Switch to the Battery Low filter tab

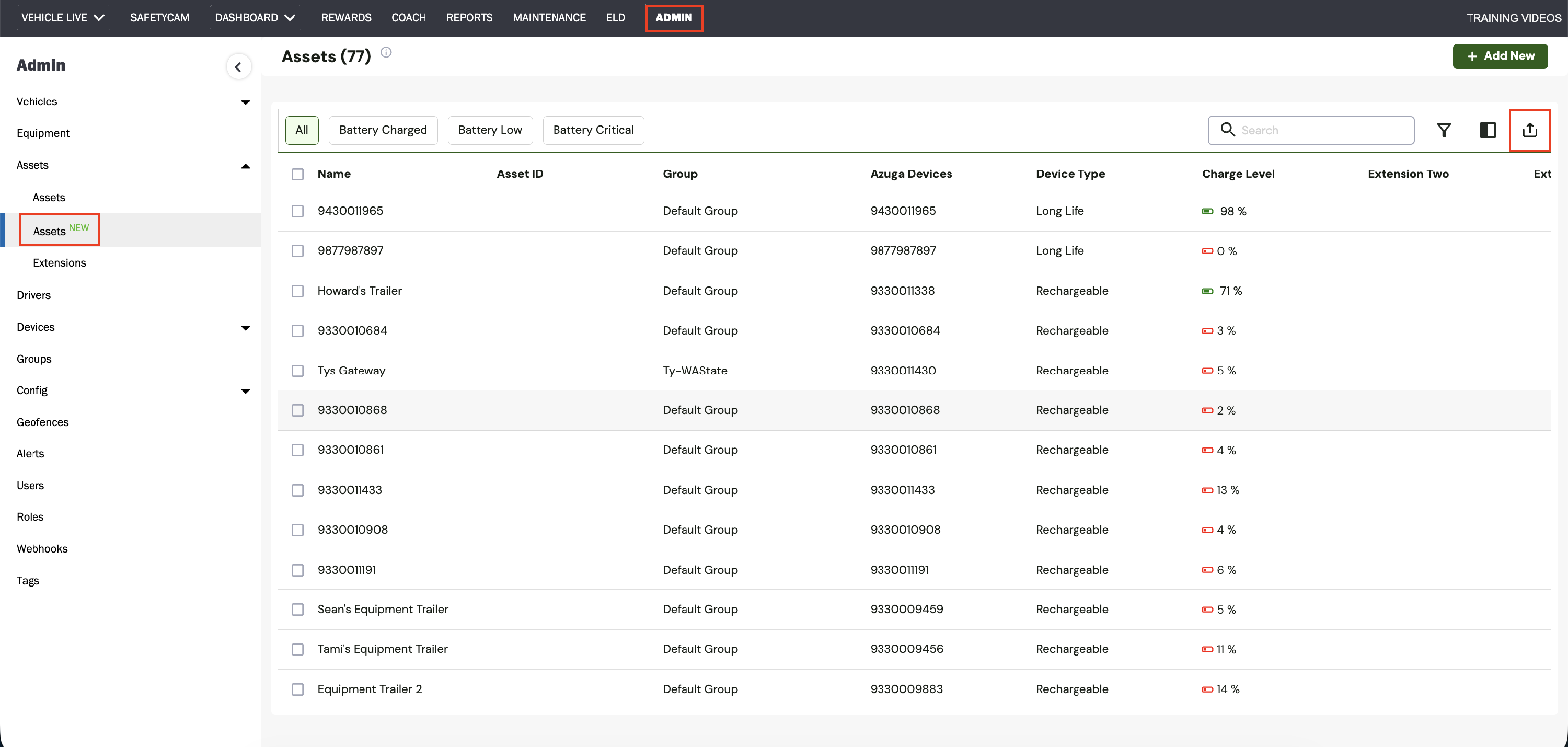(489, 130)
